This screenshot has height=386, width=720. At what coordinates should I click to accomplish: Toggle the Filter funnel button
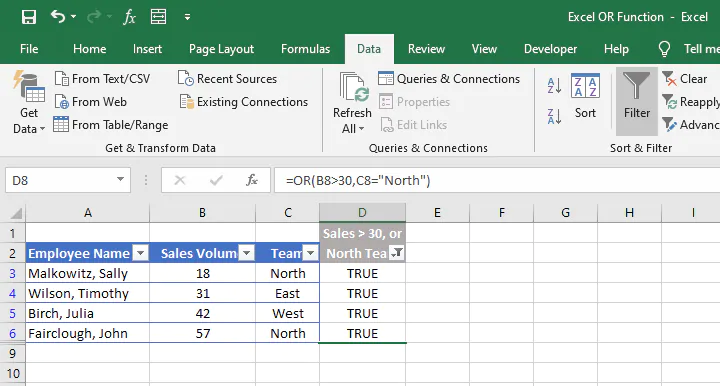tap(636, 101)
